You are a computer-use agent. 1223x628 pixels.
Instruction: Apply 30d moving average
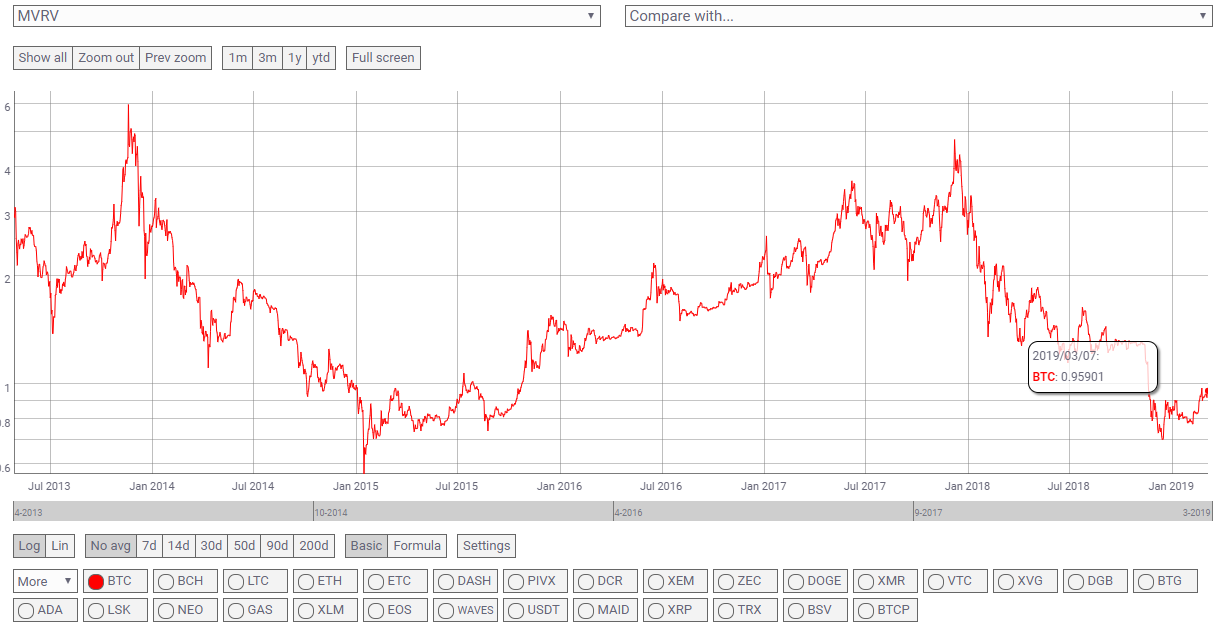click(x=211, y=546)
